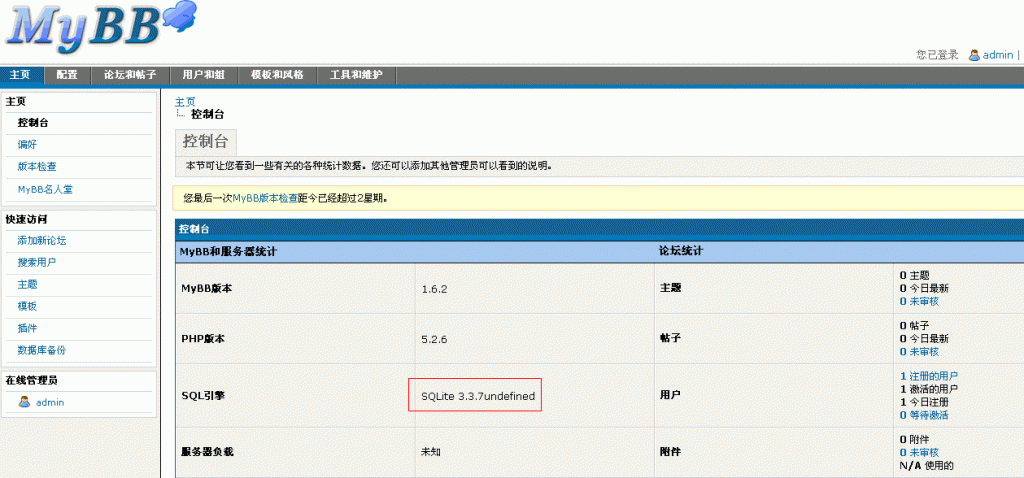The height and width of the screenshot is (478, 1024).
Task: Click the N/A 使用的 attachment text
Action: click(x=927, y=466)
